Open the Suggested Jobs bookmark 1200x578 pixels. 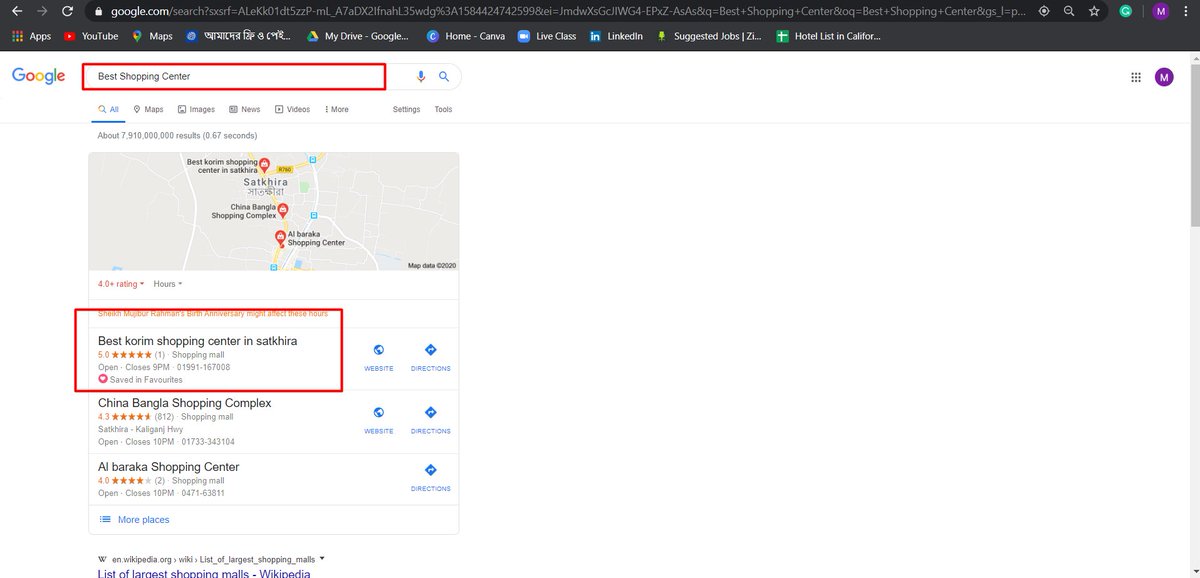tap(711, 36)
